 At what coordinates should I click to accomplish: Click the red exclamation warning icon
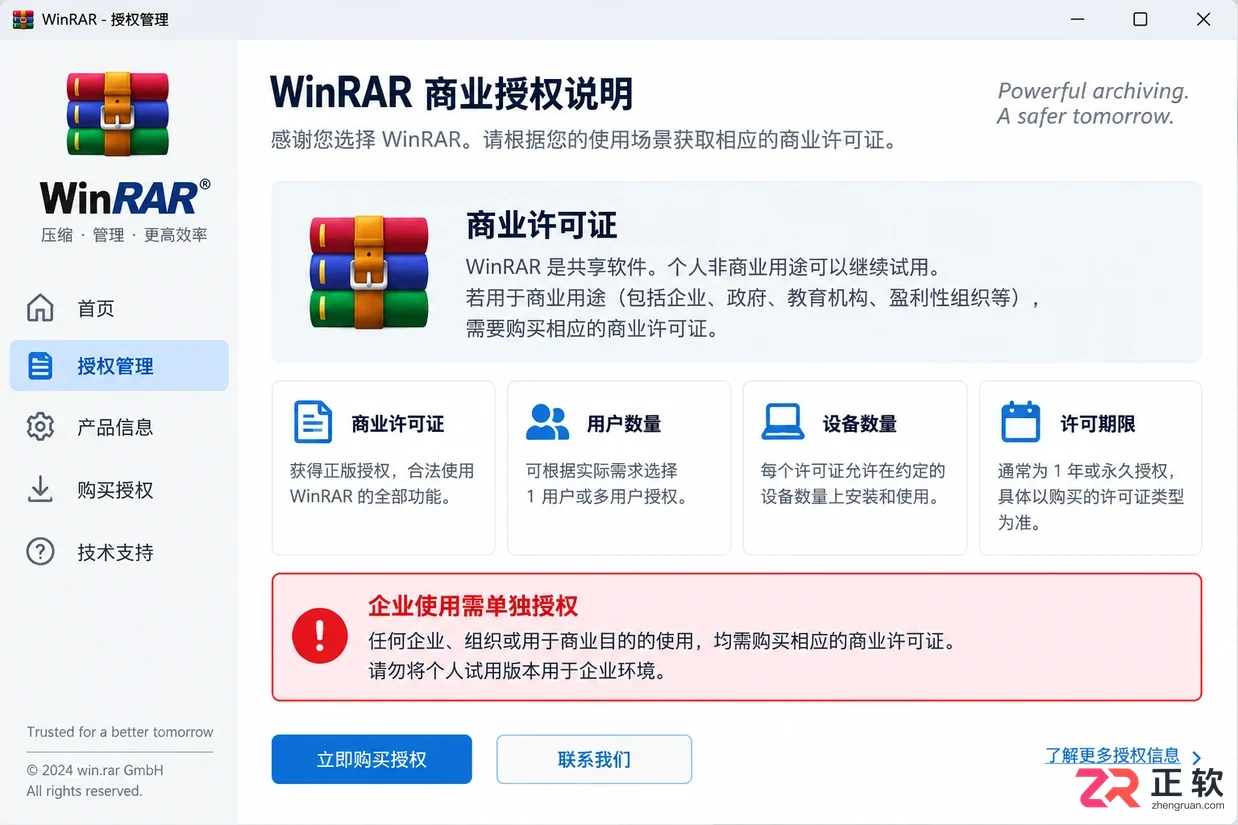320,634
